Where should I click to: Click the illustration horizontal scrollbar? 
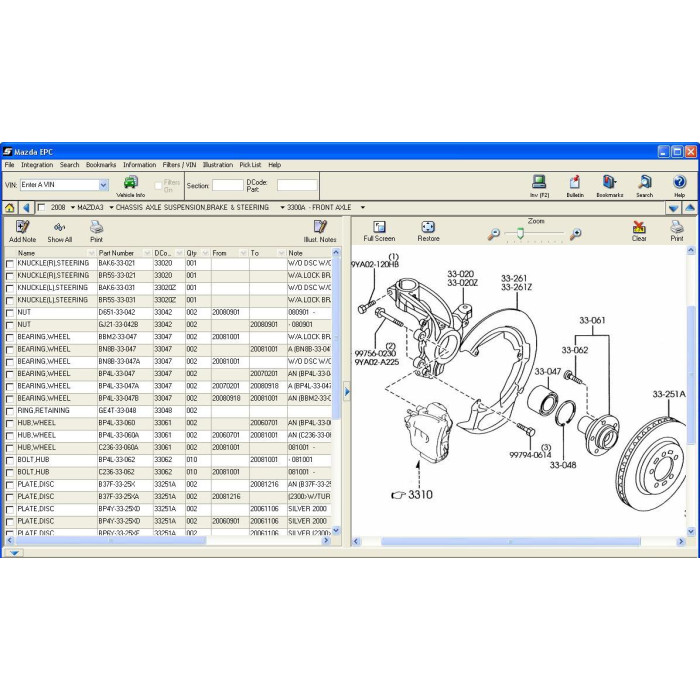510,542
